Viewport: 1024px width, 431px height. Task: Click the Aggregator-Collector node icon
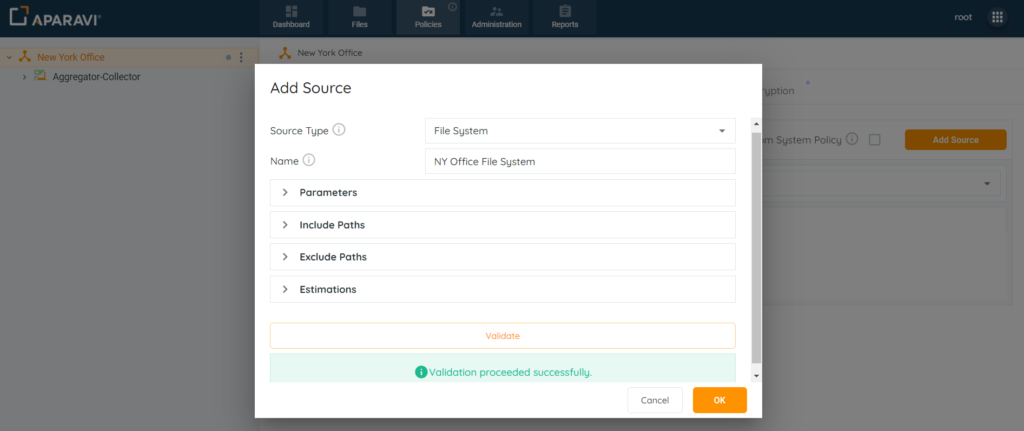tap(41, 76)
